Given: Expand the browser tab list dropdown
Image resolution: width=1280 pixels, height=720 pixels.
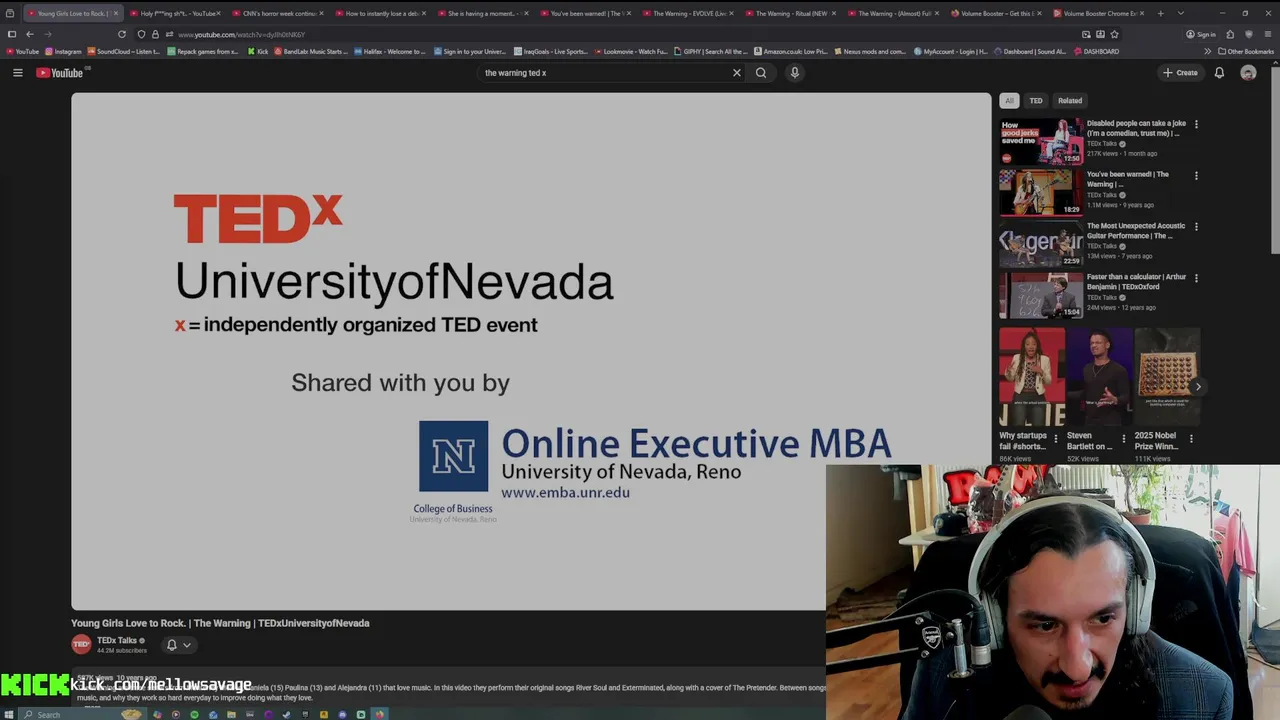Looking at the screenshot, I should tap(1181, 13).
